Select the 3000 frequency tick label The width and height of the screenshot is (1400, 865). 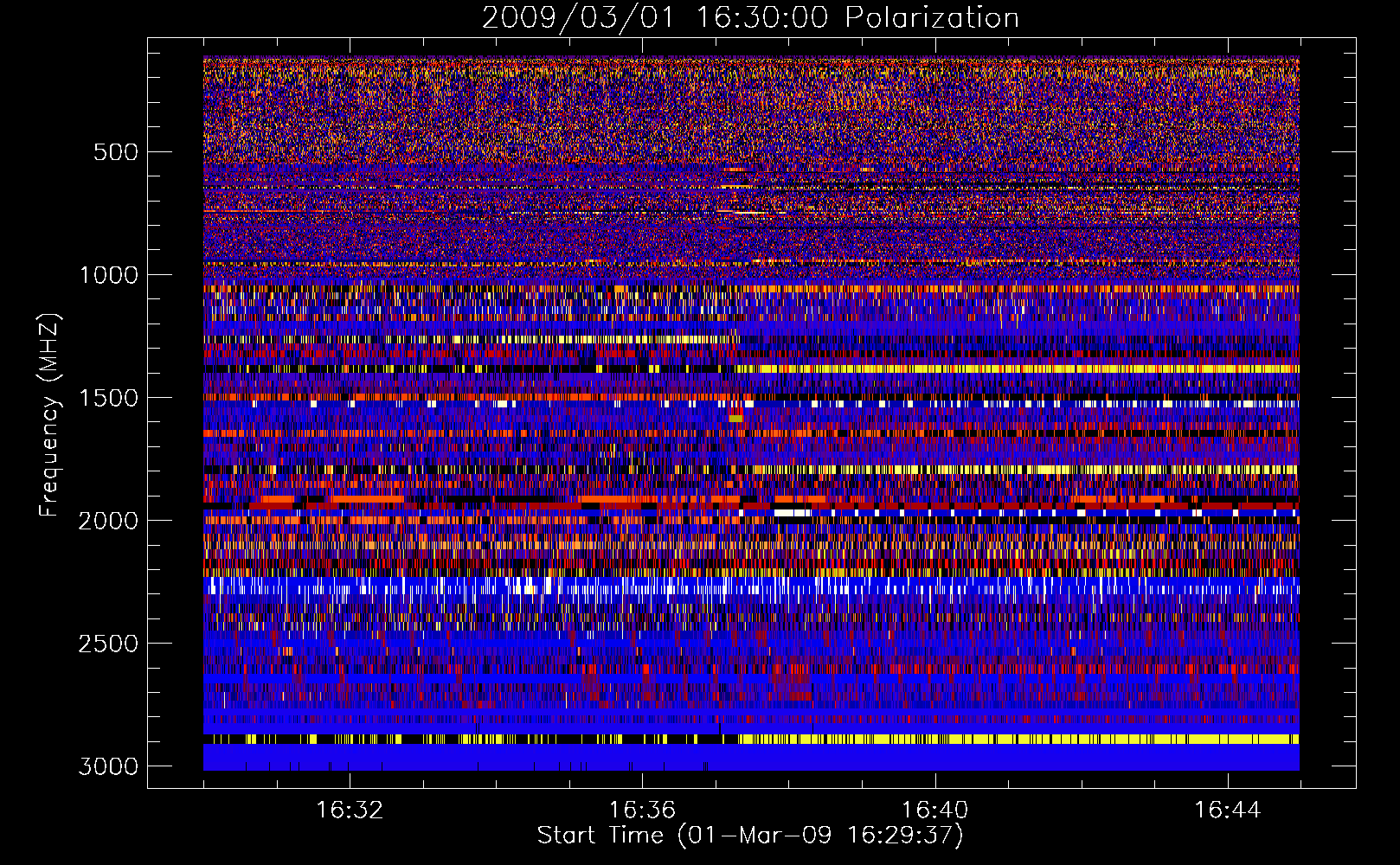pyautogui.click(x=108, y=766)
